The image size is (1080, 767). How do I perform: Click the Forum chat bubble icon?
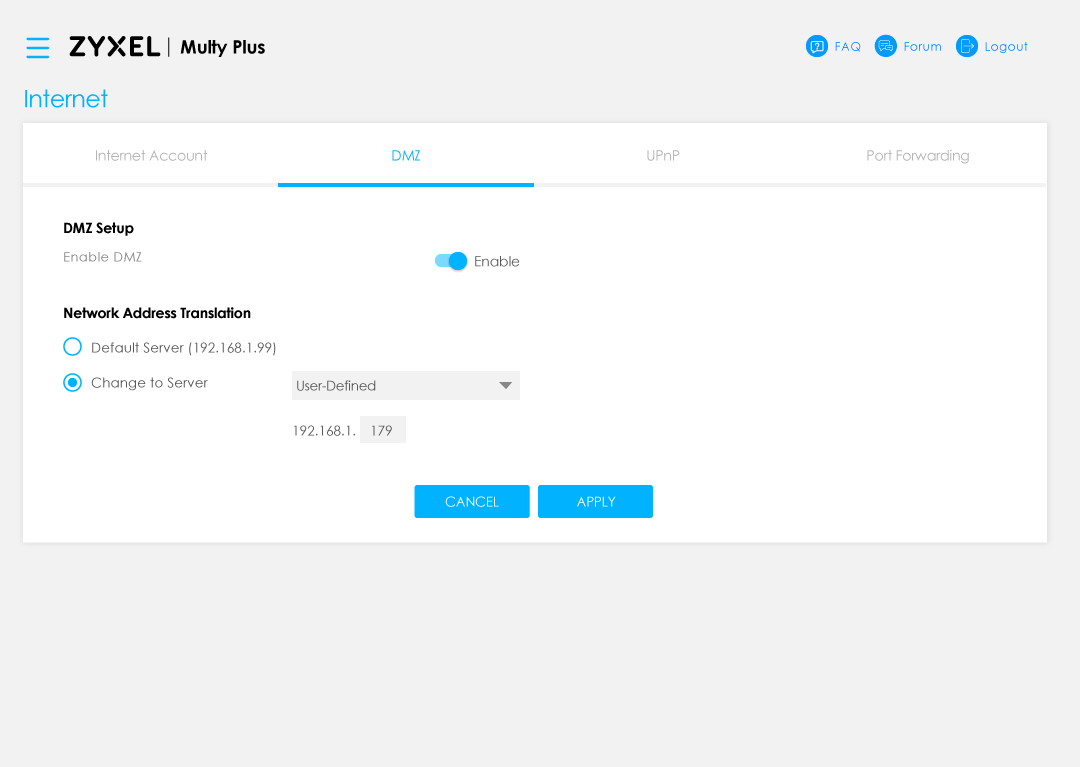coord(885,46)
